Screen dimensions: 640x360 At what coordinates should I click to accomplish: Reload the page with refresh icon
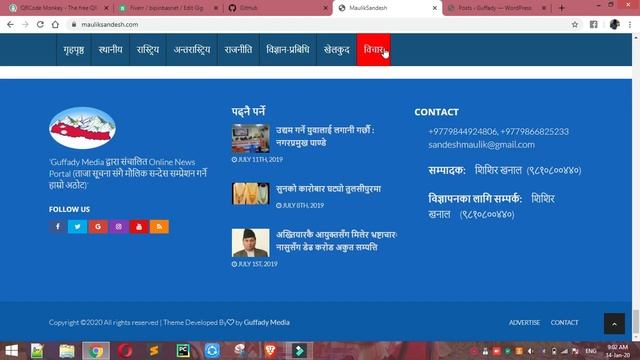(x=40, y=24)
